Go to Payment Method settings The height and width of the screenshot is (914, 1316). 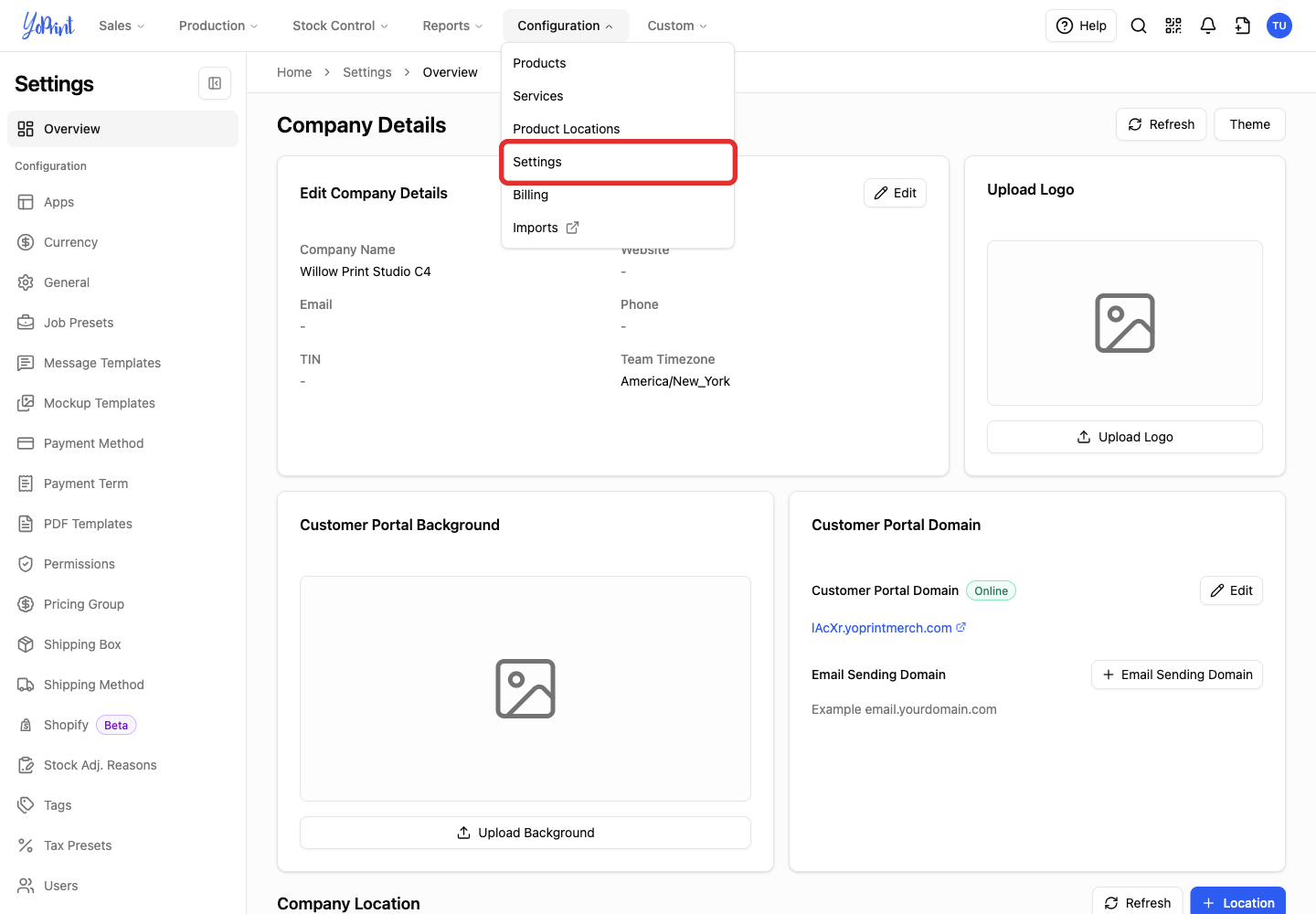coord(122,443)
